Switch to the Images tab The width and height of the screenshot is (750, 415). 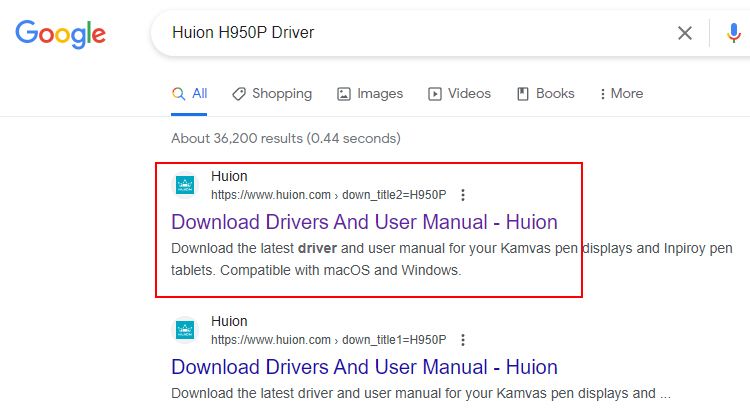point(370,94)
